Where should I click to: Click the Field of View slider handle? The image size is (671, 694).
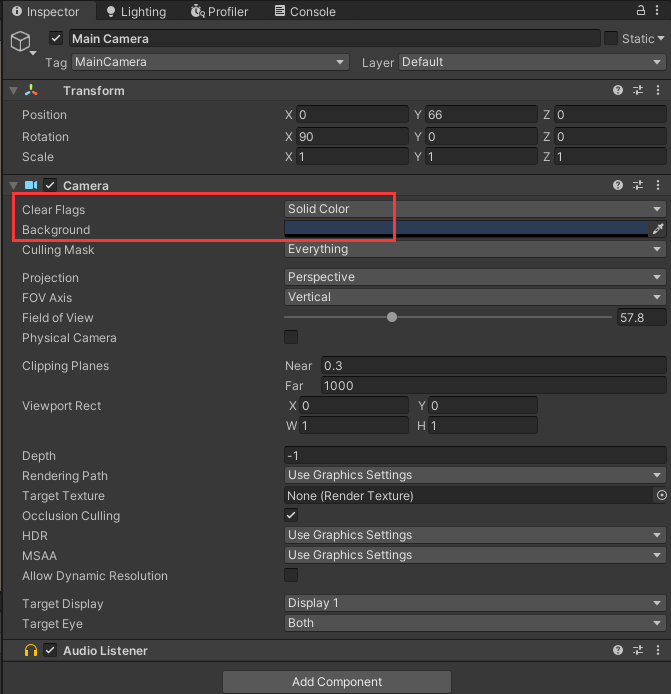392,317
